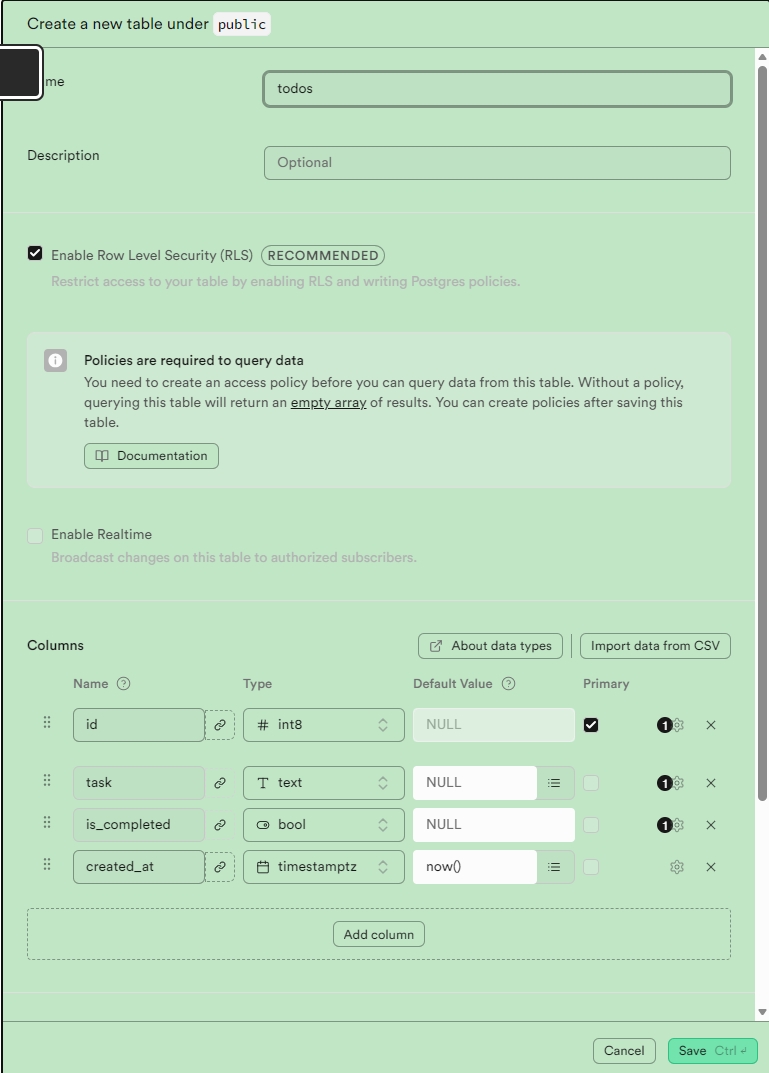Open the gear settings for is_completed column
Screen dimensions: 769x1073
[677, 825]
